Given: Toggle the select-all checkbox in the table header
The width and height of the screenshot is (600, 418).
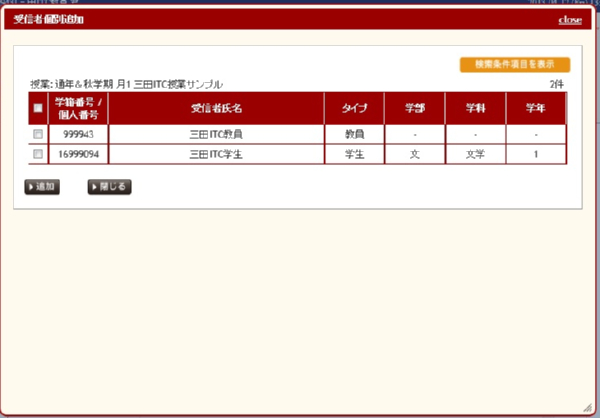Looking at the screenshot, I should pyautogui.click(x=38, y=108).
